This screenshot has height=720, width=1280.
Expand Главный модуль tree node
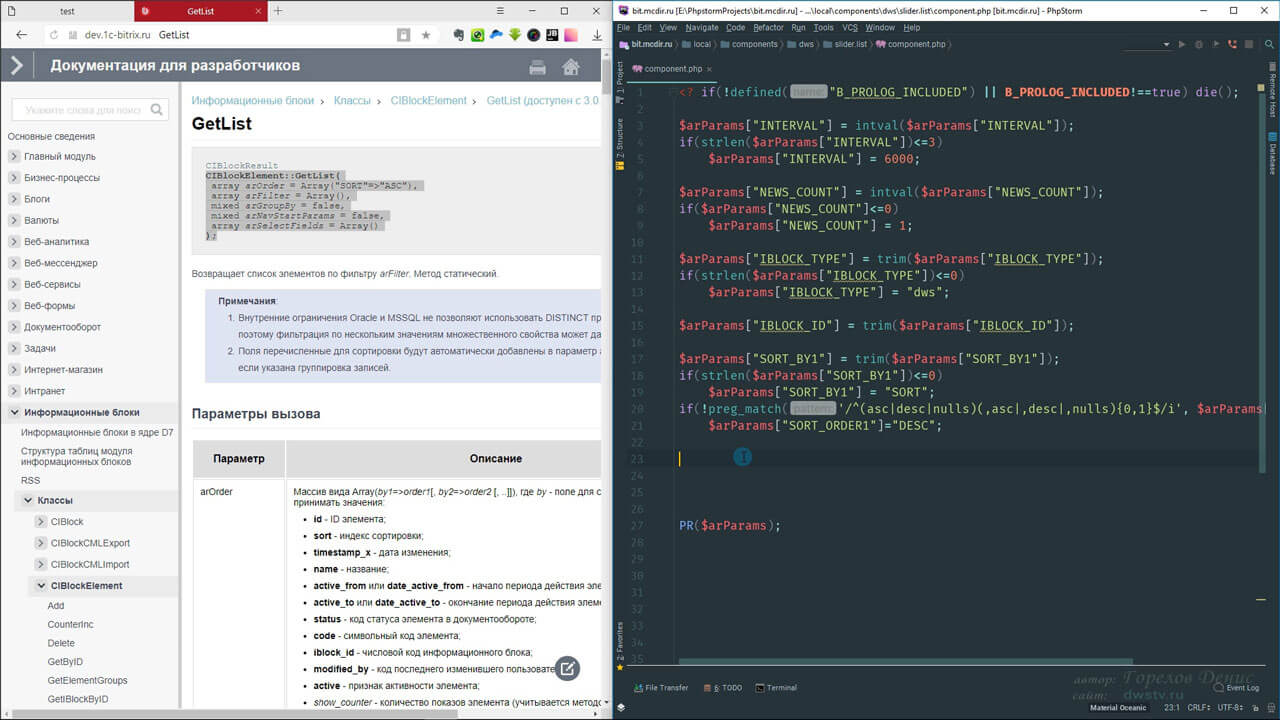pos(14,156)
